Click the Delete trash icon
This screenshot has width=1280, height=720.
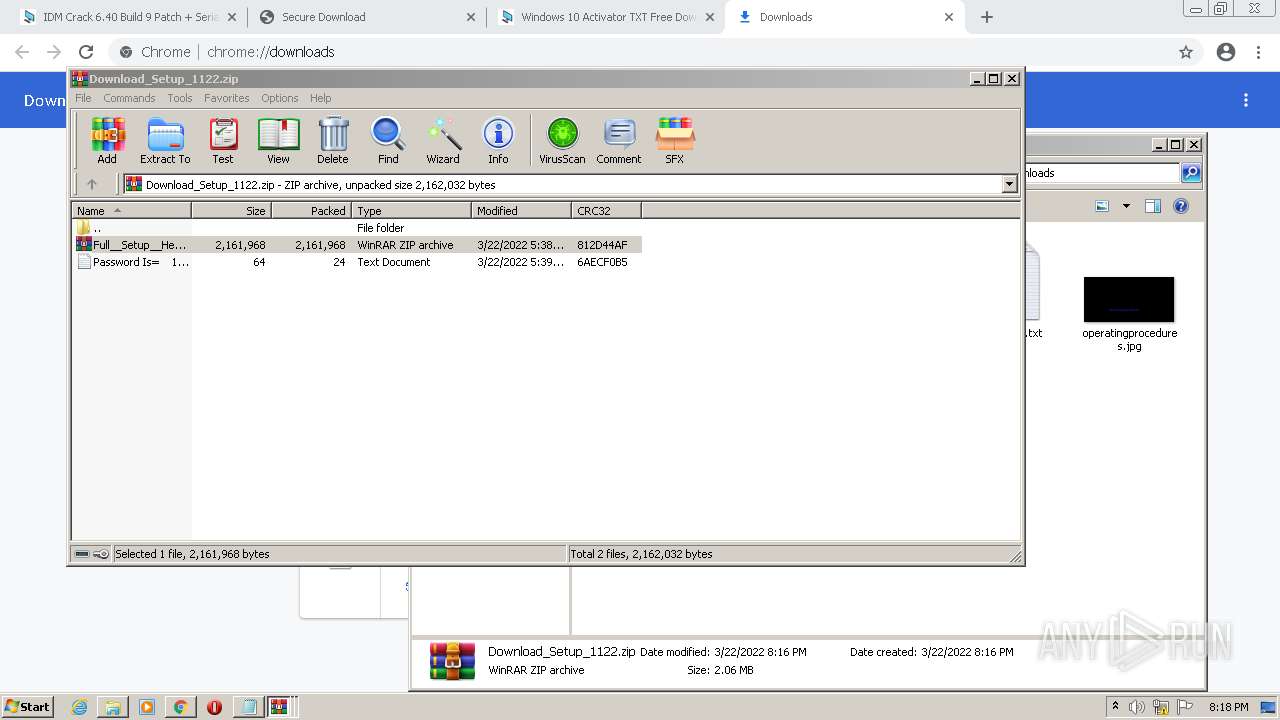(333, 140)
